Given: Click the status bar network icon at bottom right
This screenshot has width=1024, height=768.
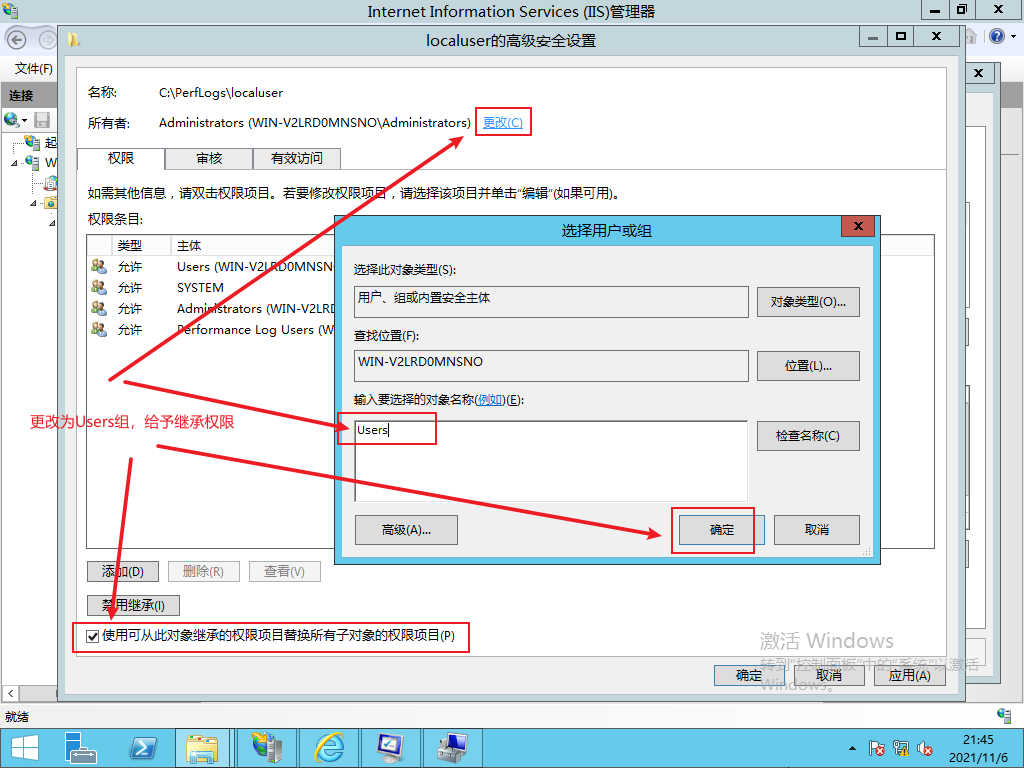Looking at the screenshot, I should [1004, 714].
